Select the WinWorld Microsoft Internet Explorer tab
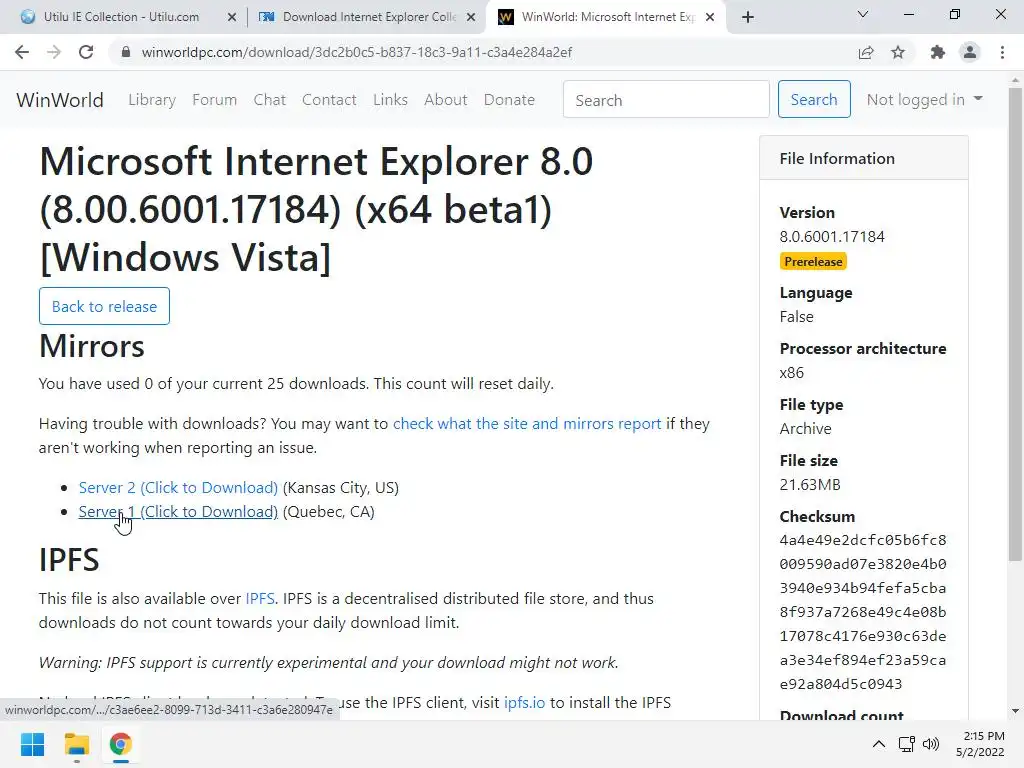Image resolution: width=1024 pixels, height=768 pixels. [607, 17]
